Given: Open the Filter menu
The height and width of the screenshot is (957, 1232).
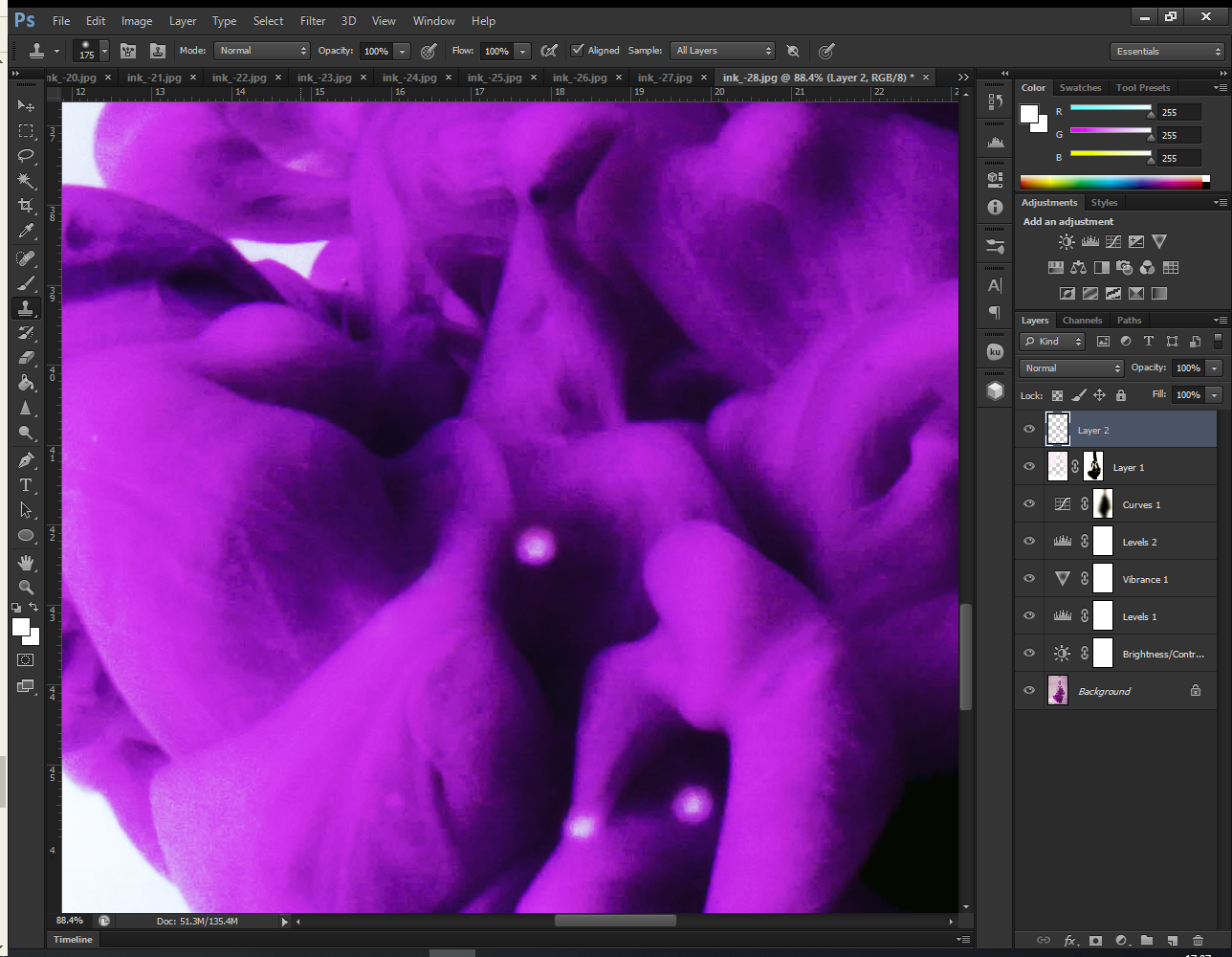Looking at the screenshot, I should point(313,21).
